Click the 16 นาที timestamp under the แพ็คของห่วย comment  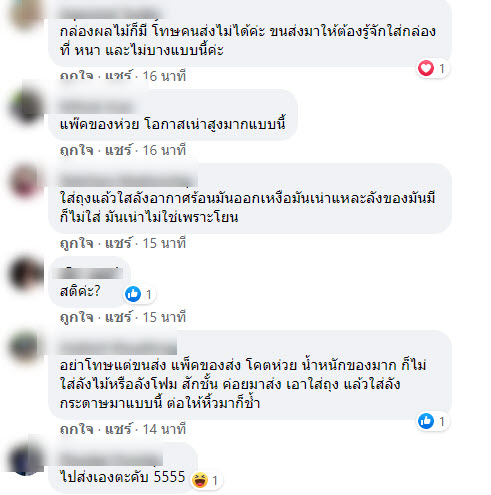pos(164,150)
